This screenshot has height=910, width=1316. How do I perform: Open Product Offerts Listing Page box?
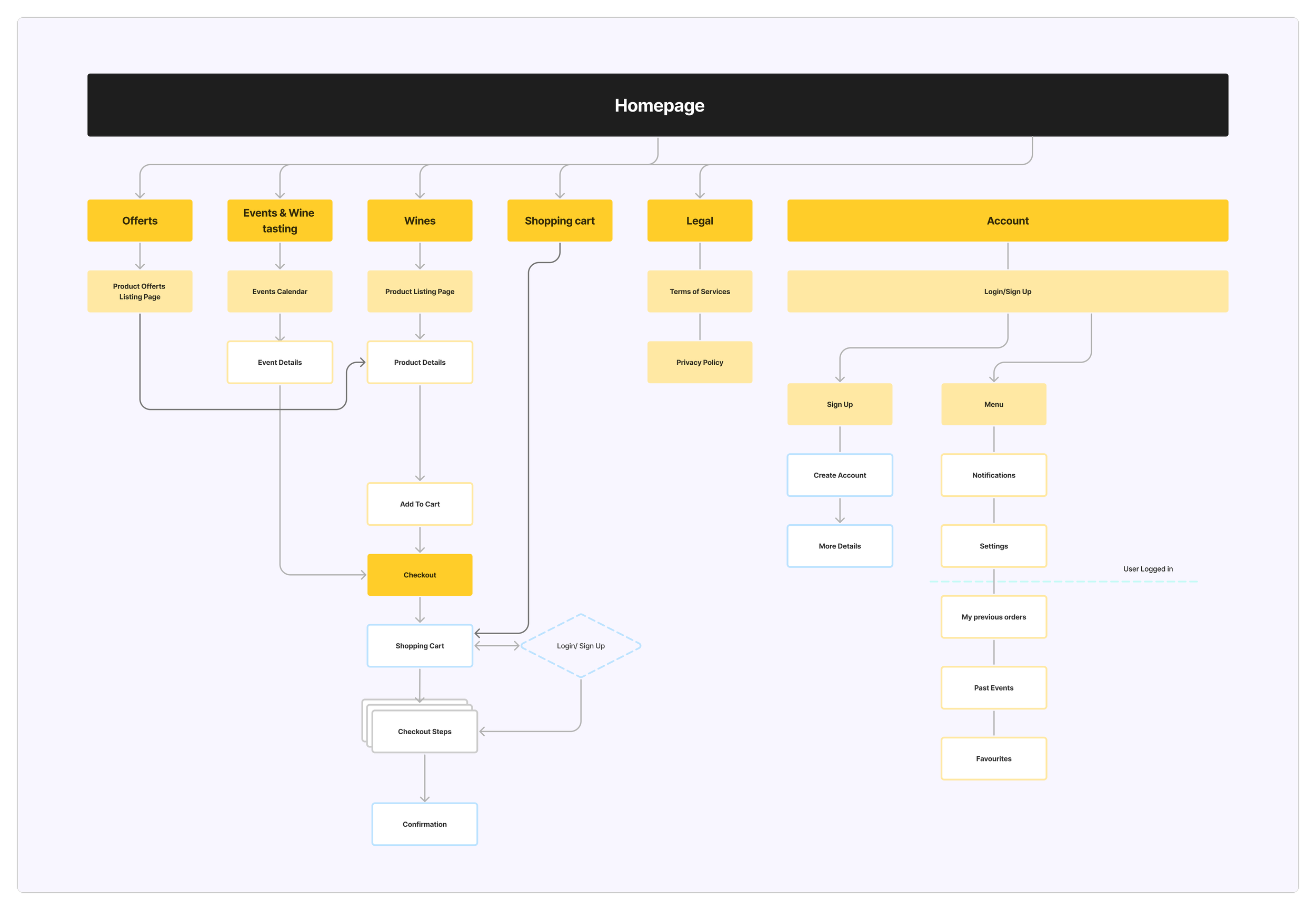click(139, 292)
